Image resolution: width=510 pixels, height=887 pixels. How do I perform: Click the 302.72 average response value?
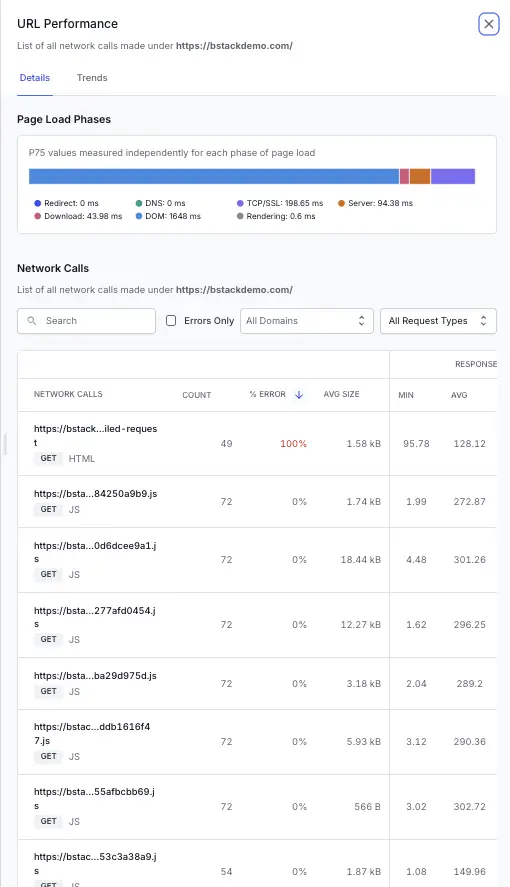point(469,807)
